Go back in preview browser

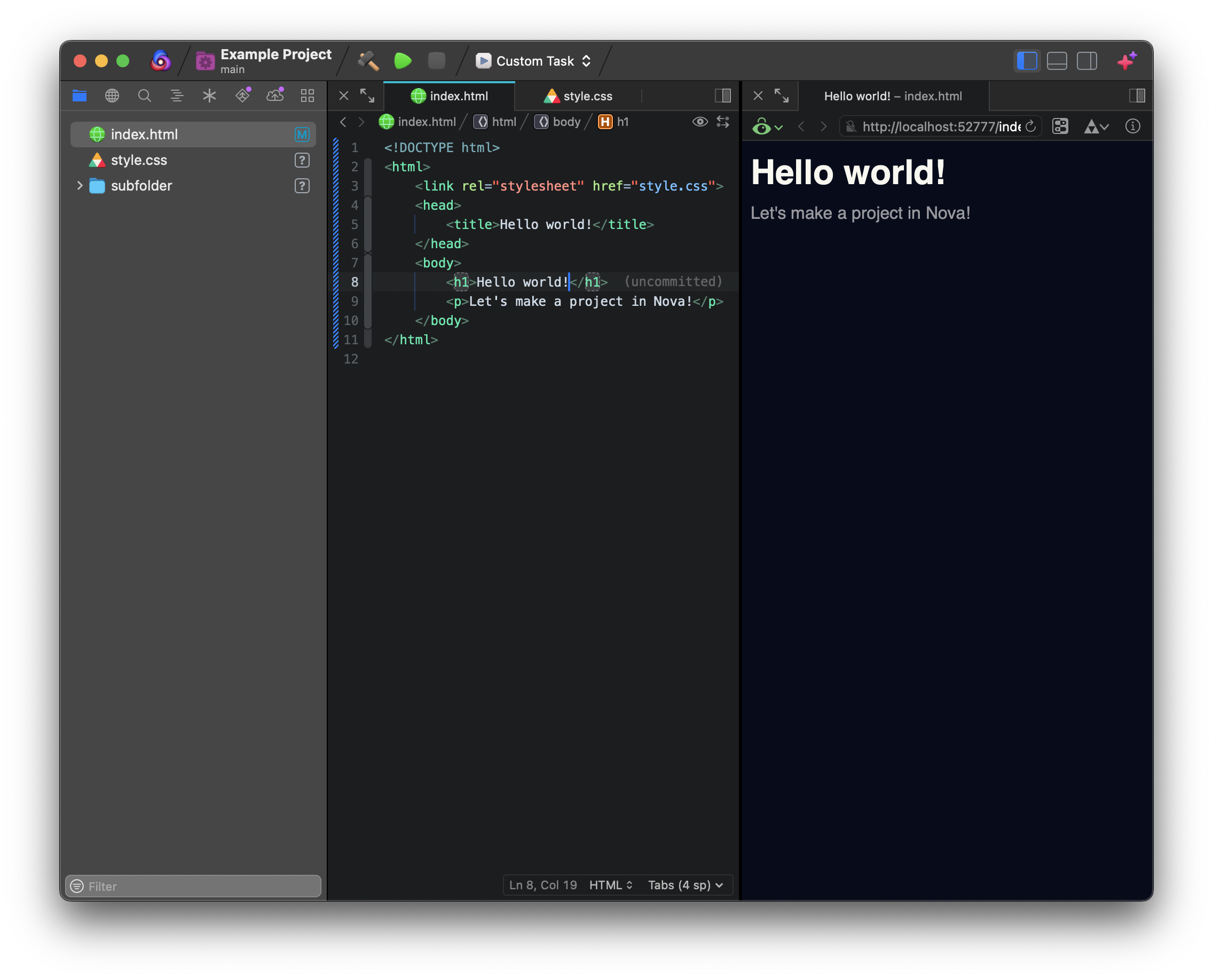tap(801, 127)
